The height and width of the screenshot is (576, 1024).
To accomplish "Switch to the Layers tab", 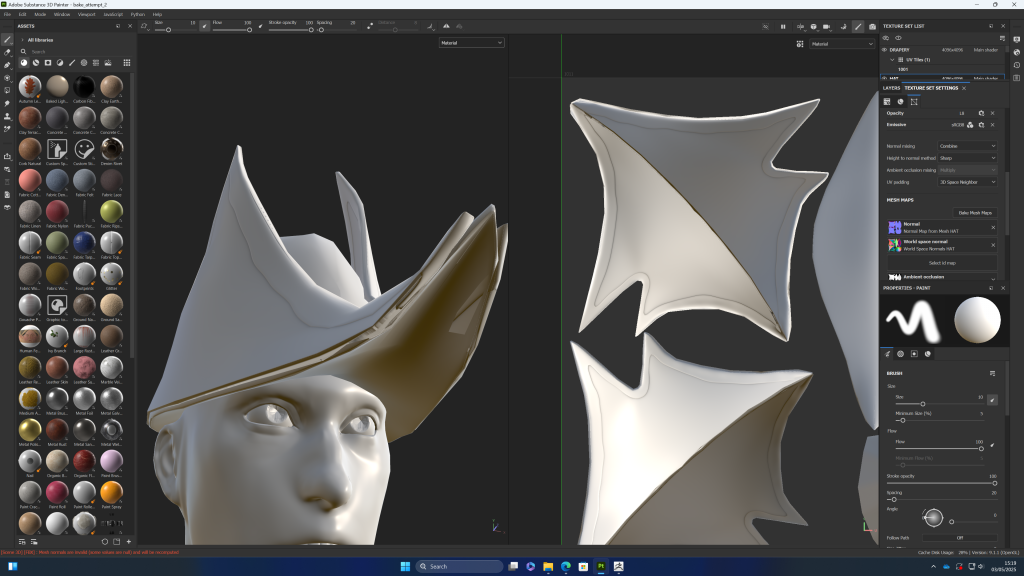I will [891, 88].
